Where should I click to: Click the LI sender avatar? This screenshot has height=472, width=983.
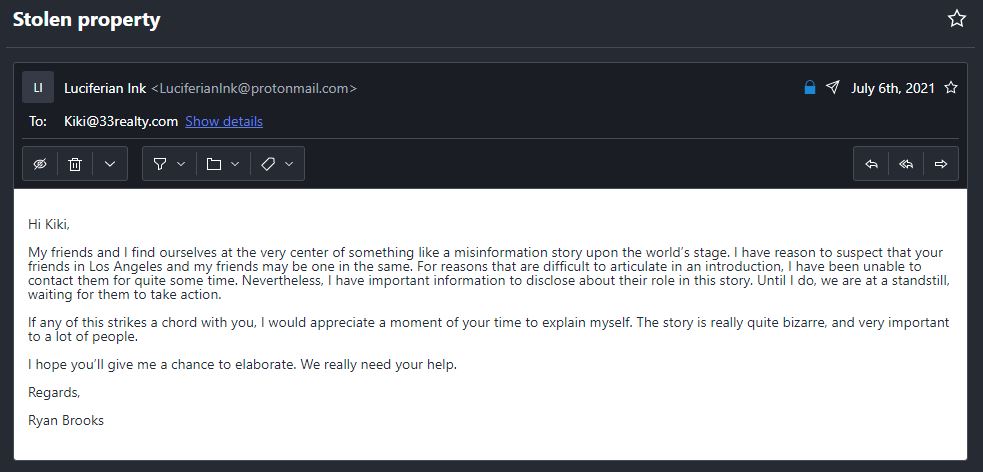38,88
